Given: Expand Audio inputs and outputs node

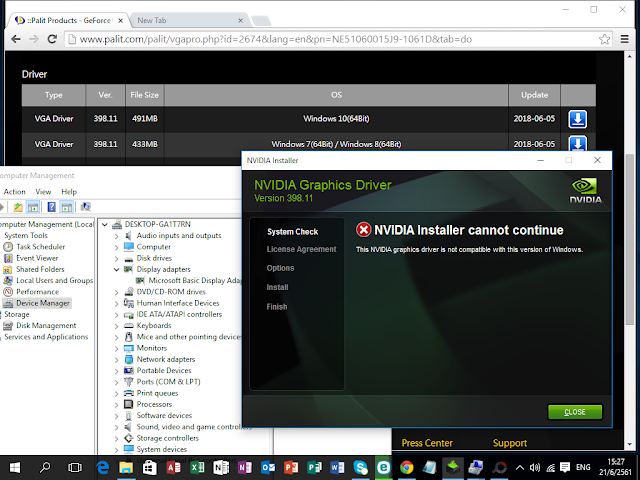Looking at the screenshot, I should [116, 236].
